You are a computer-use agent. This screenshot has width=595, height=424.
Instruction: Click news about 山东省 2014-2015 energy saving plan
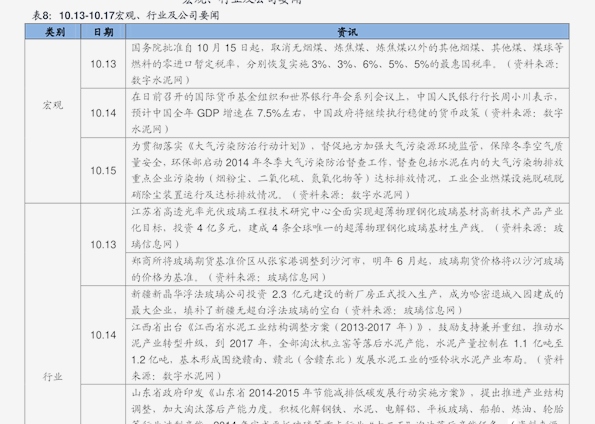tap(347, 405)
